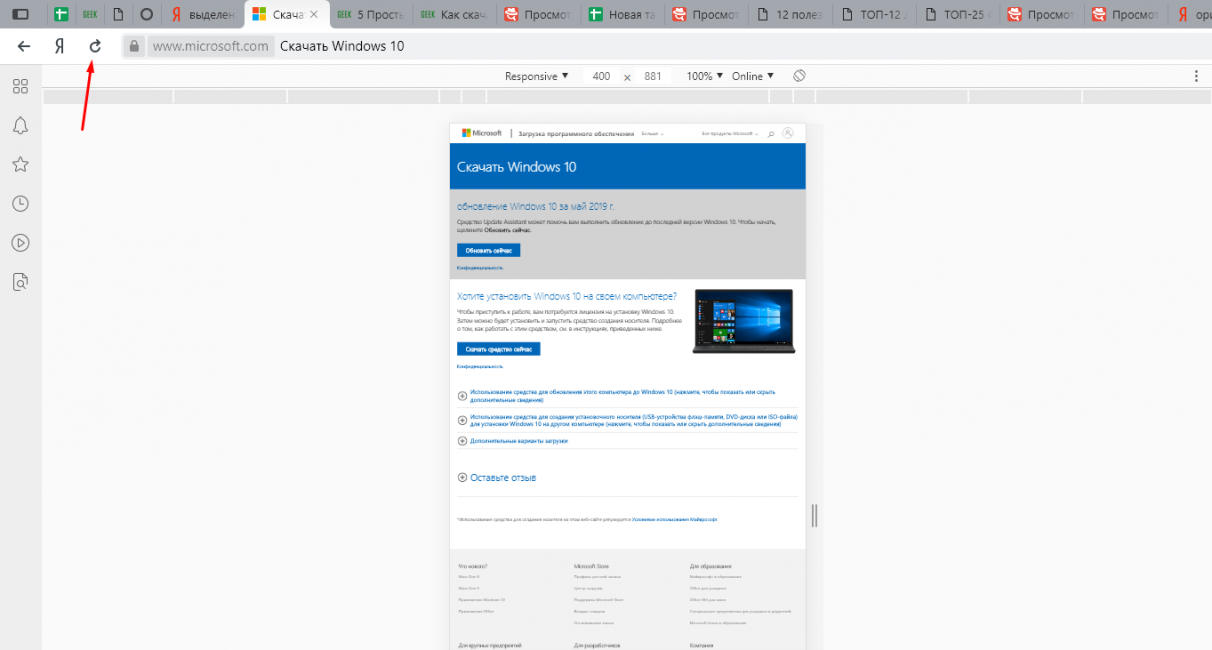The width and height of the screenshot is (1212, 650).
Task: Open history clock icon in the sidebar
Action: point(20,203)
